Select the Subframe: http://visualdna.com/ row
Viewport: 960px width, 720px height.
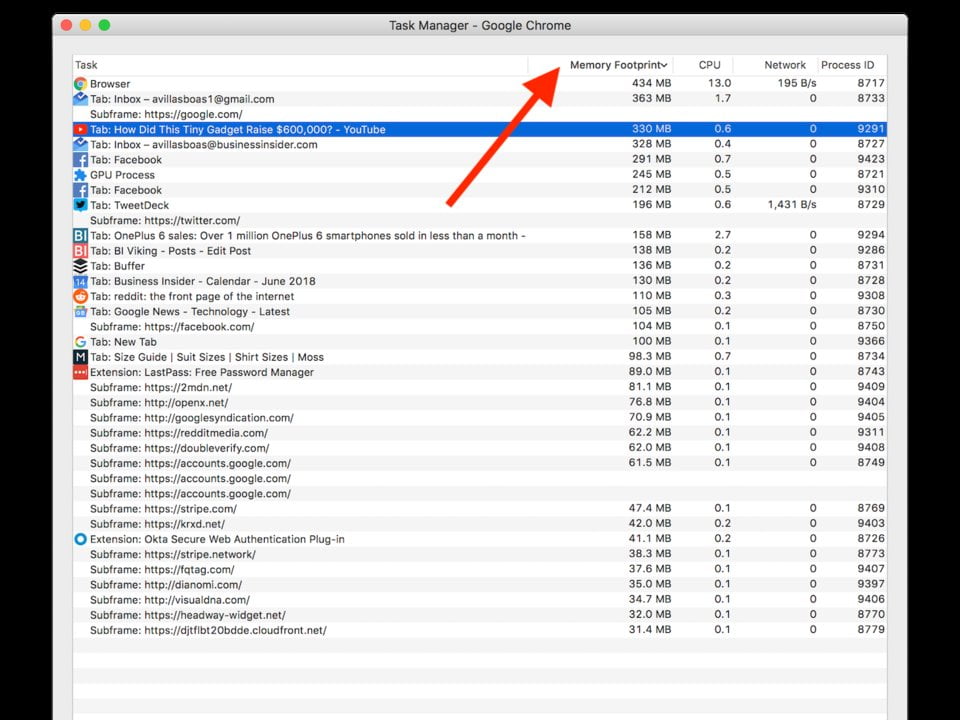point(479,600)
